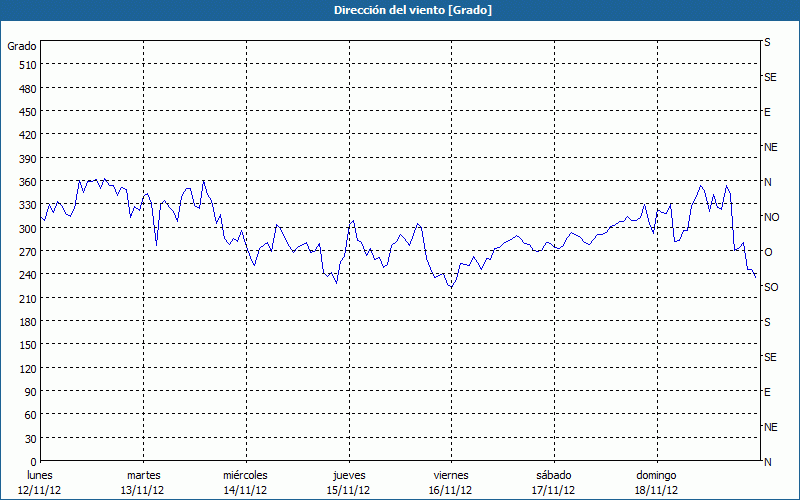800x500 pixels.
Task: Click the 'N' compass label level with 360
Action: click(768, 182)
